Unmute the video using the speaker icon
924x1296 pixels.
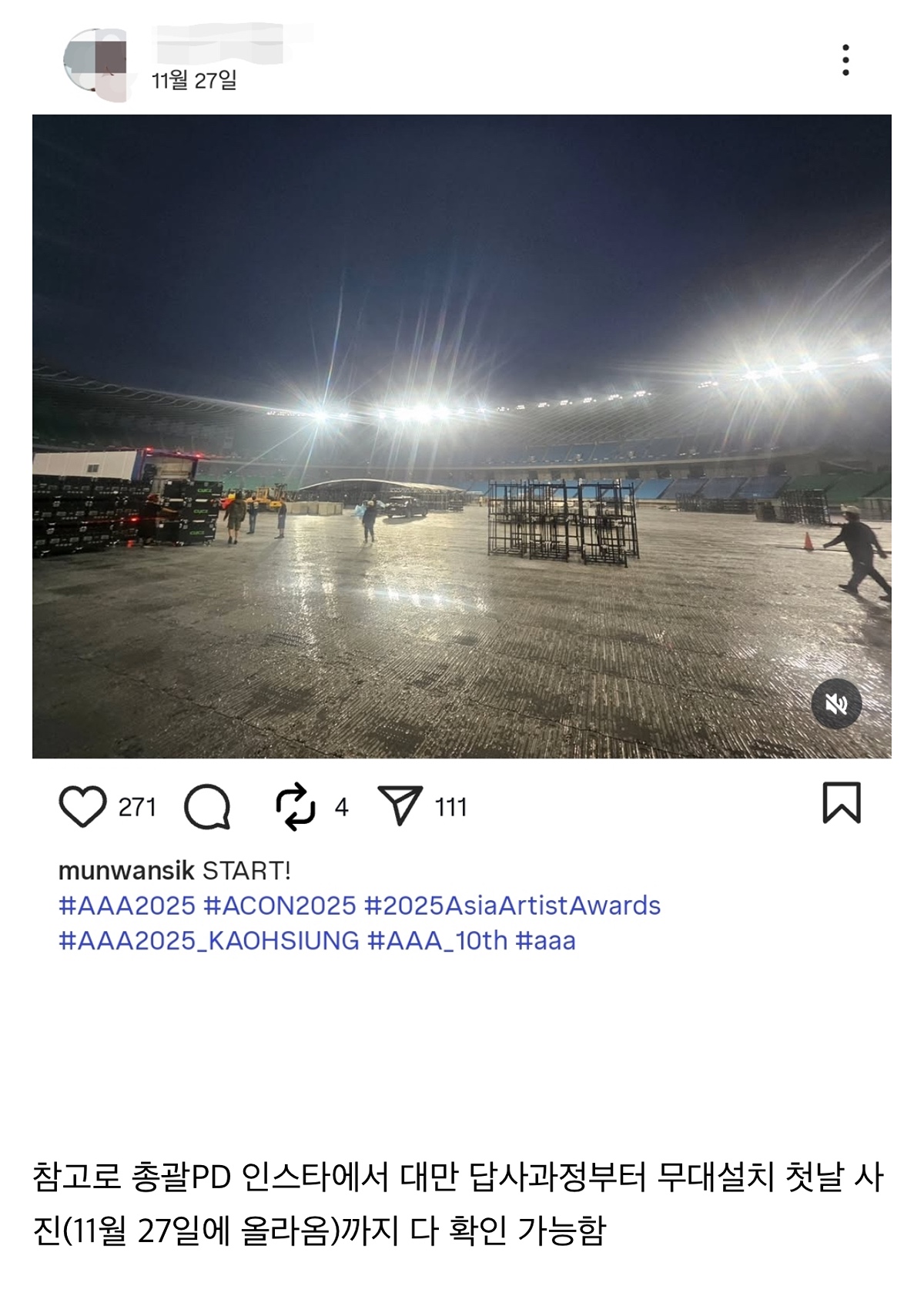[836, 704]
